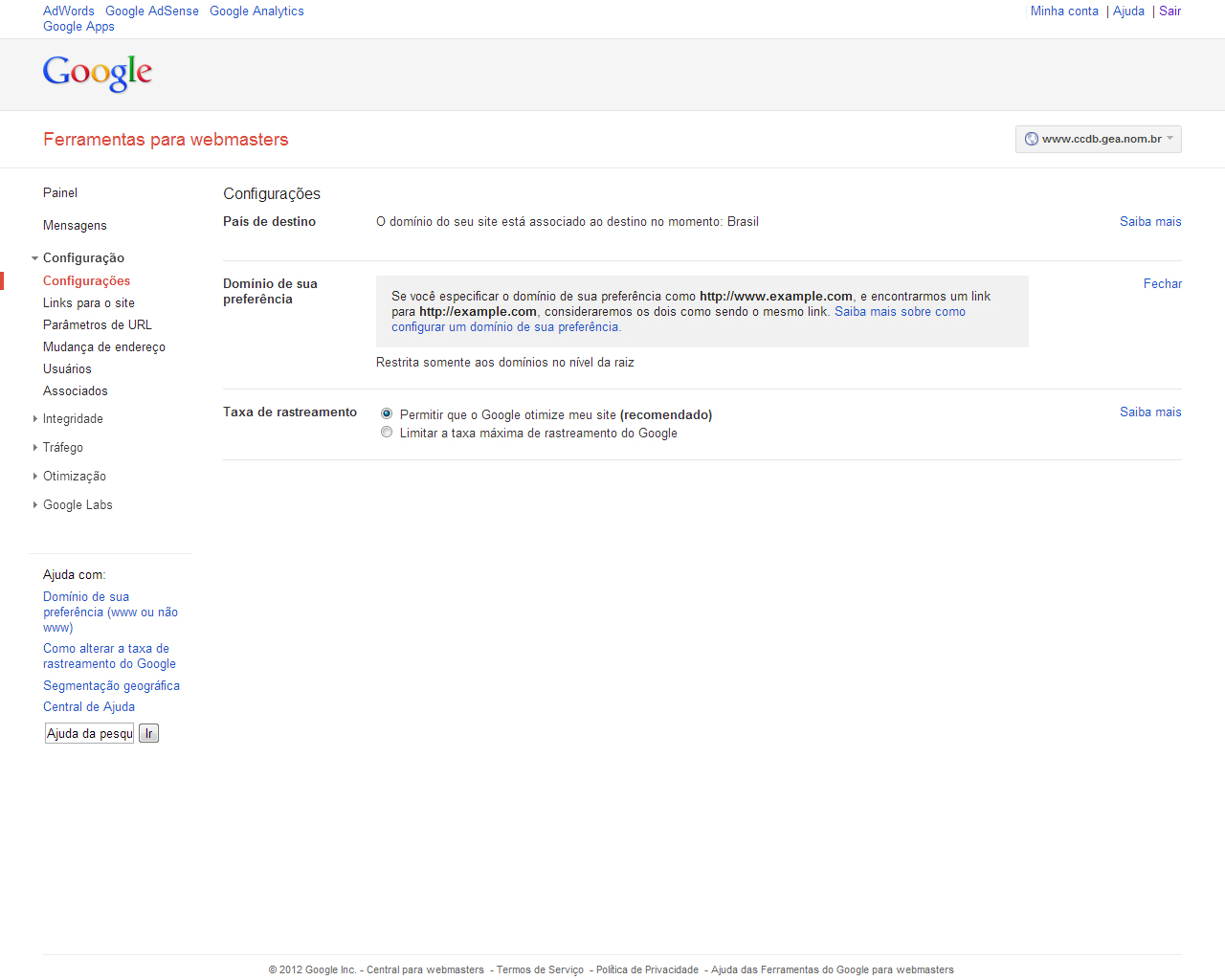This screenshot has width=1225, height=980.
Task: Select 'Permitir que o Google otimize meu site'
Action: [x=387, y=413]
